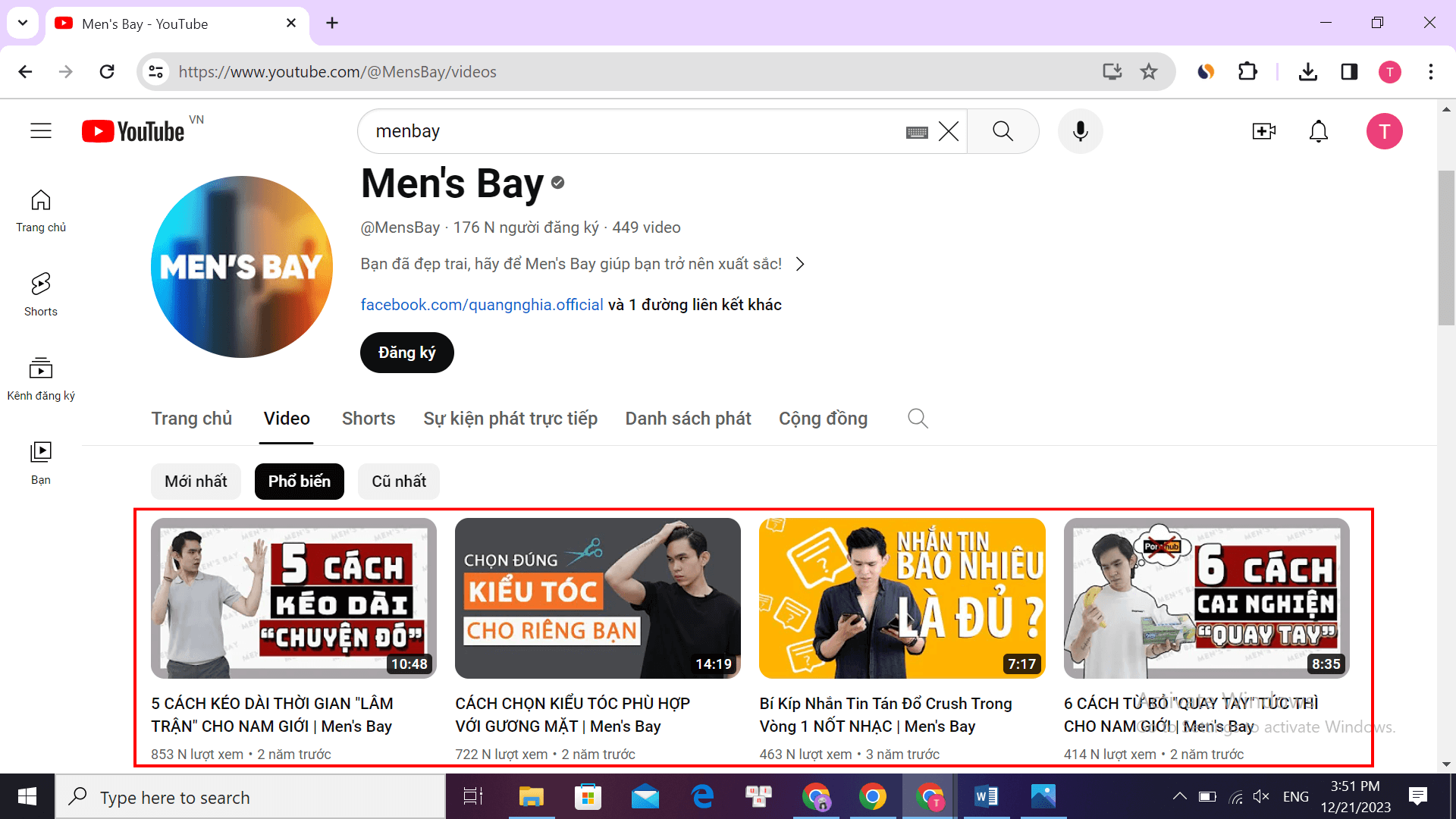The width and height of the screenshot is (1456, 819).
Task: View site information icon in address bar
Action: 155,71
